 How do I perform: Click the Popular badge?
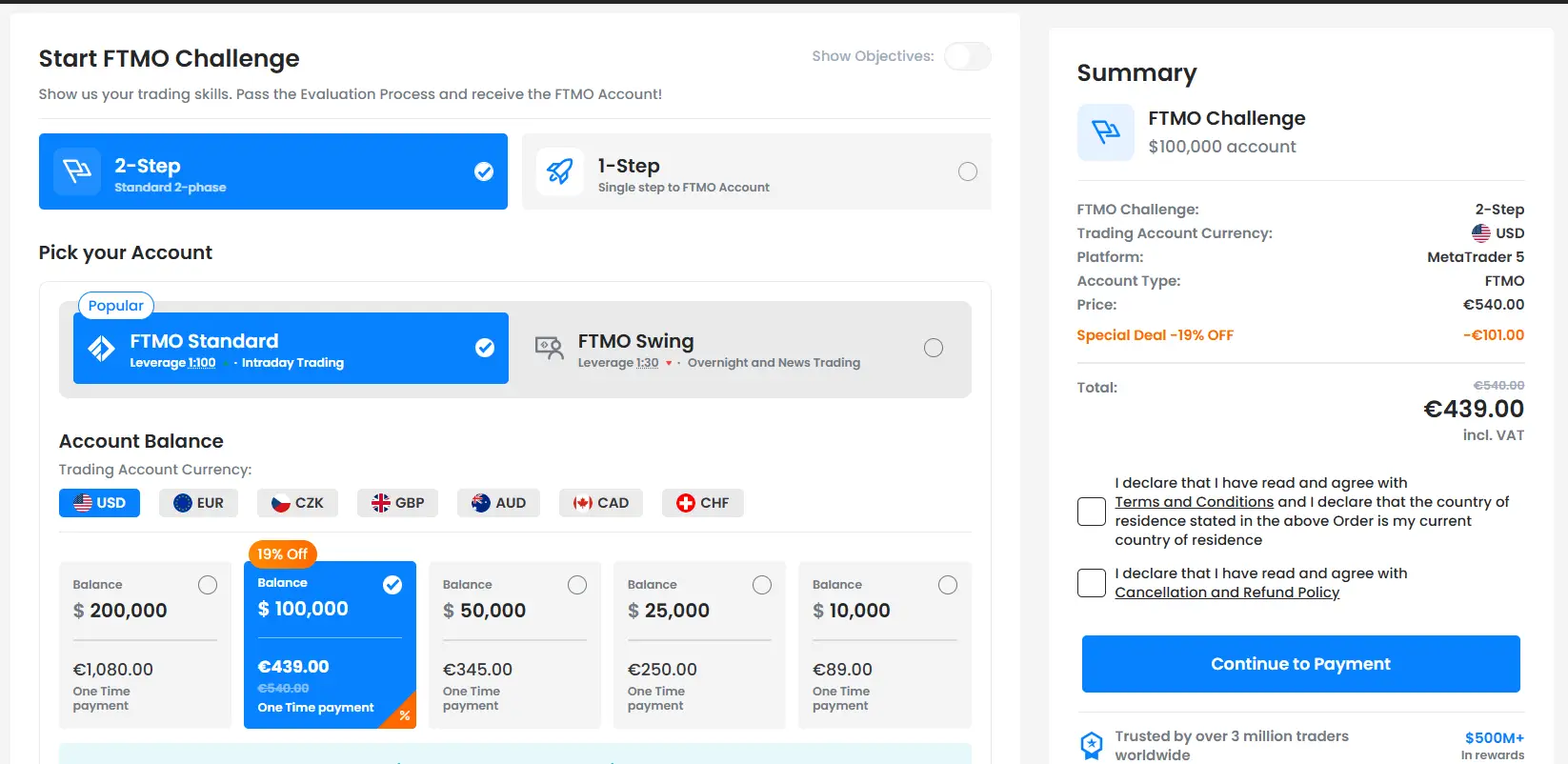point(116,306)
